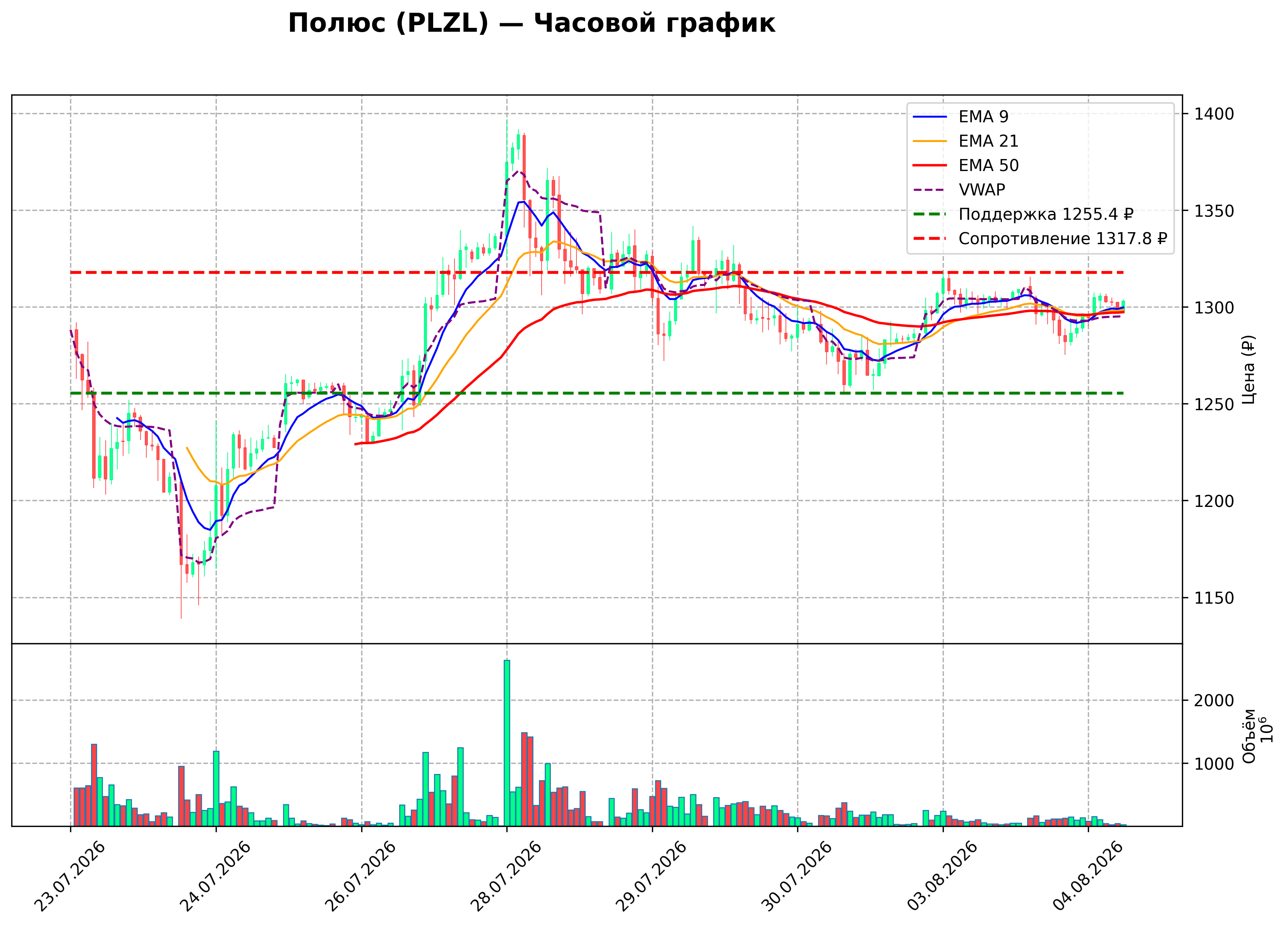
Task: Click the price axis tick "1300"
Action: 1214,308
